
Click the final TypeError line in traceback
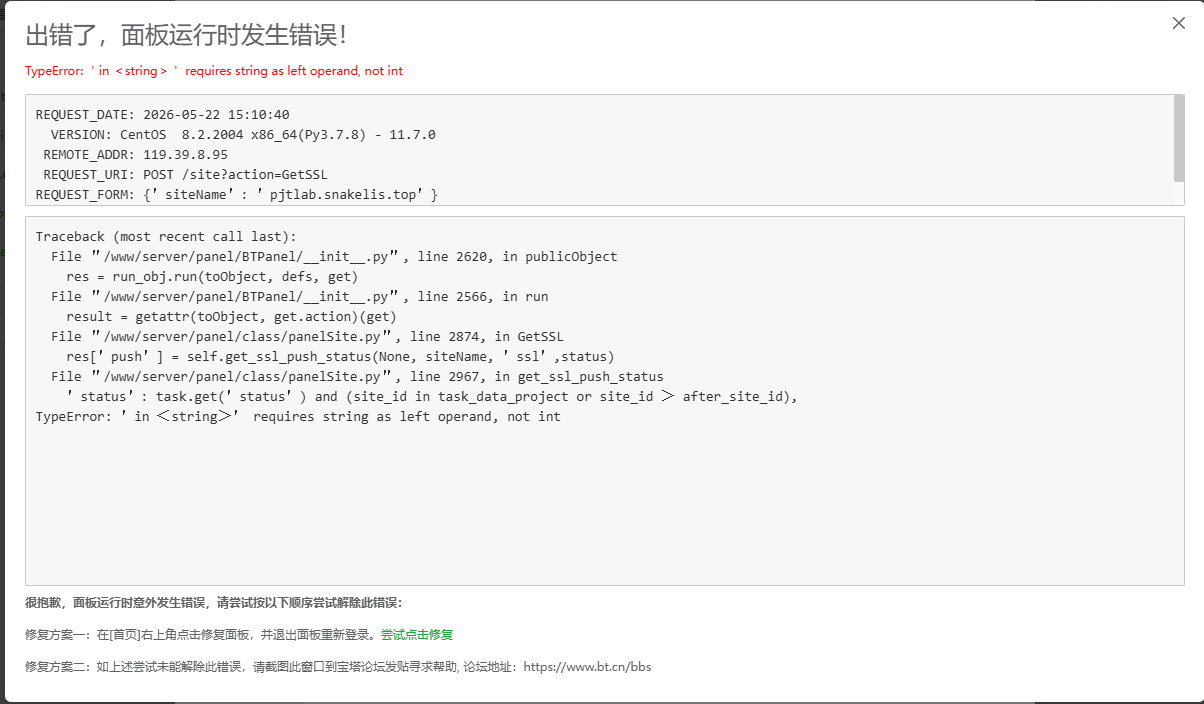298,417
